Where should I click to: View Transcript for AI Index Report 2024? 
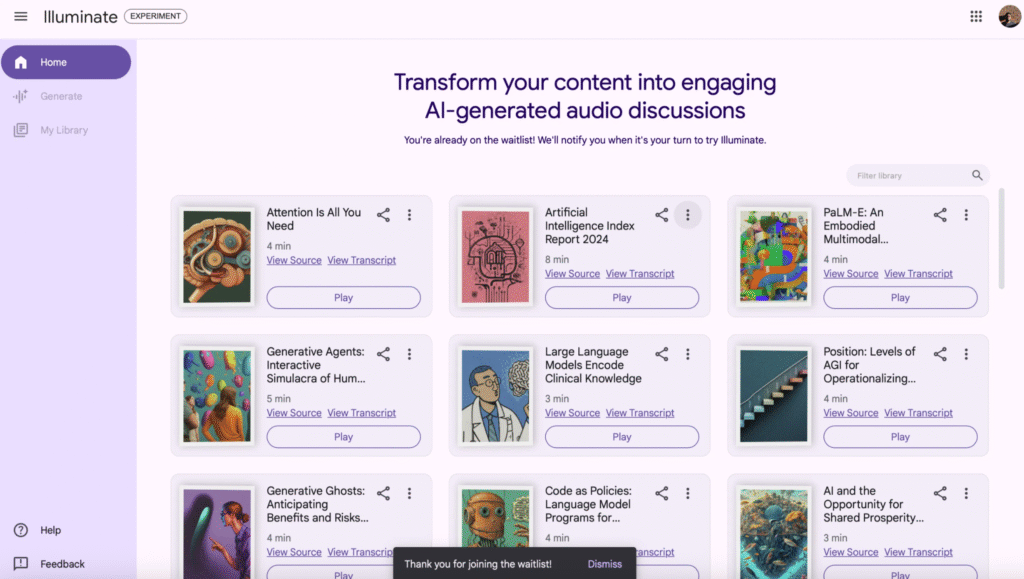click(x=640, y=274)
